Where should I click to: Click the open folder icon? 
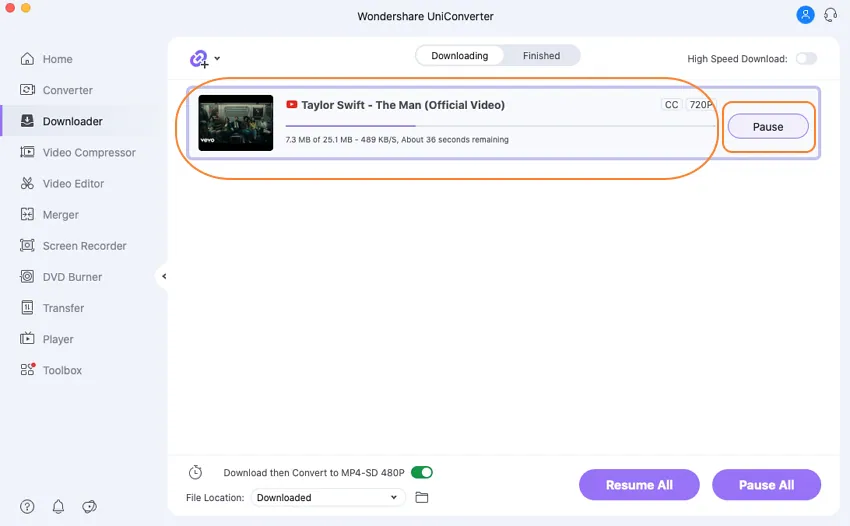pyautogui.click(x=422, y=497)
